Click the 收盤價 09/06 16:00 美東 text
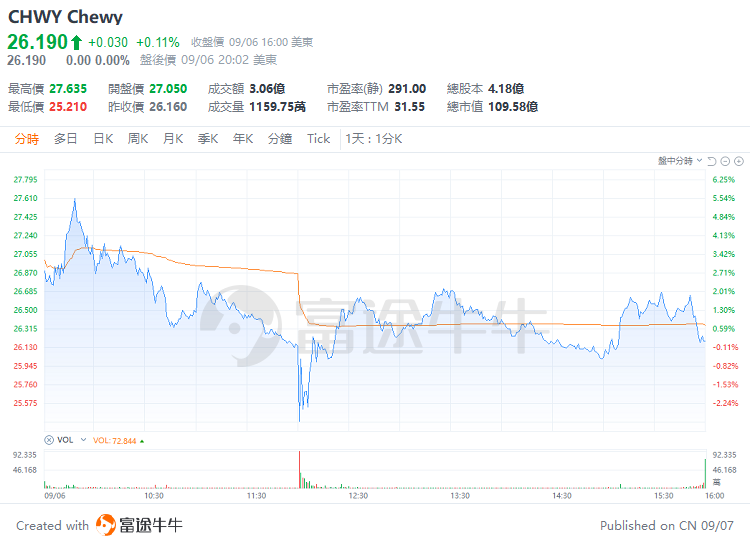Viewport: 750px width, 546px height. tap(252, 43)
